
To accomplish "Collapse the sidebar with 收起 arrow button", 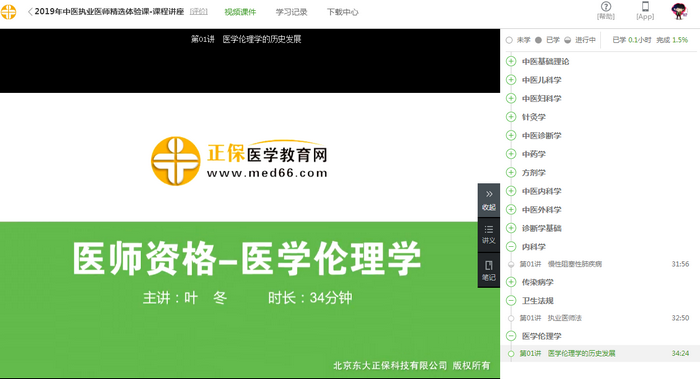I will (489, 200).
